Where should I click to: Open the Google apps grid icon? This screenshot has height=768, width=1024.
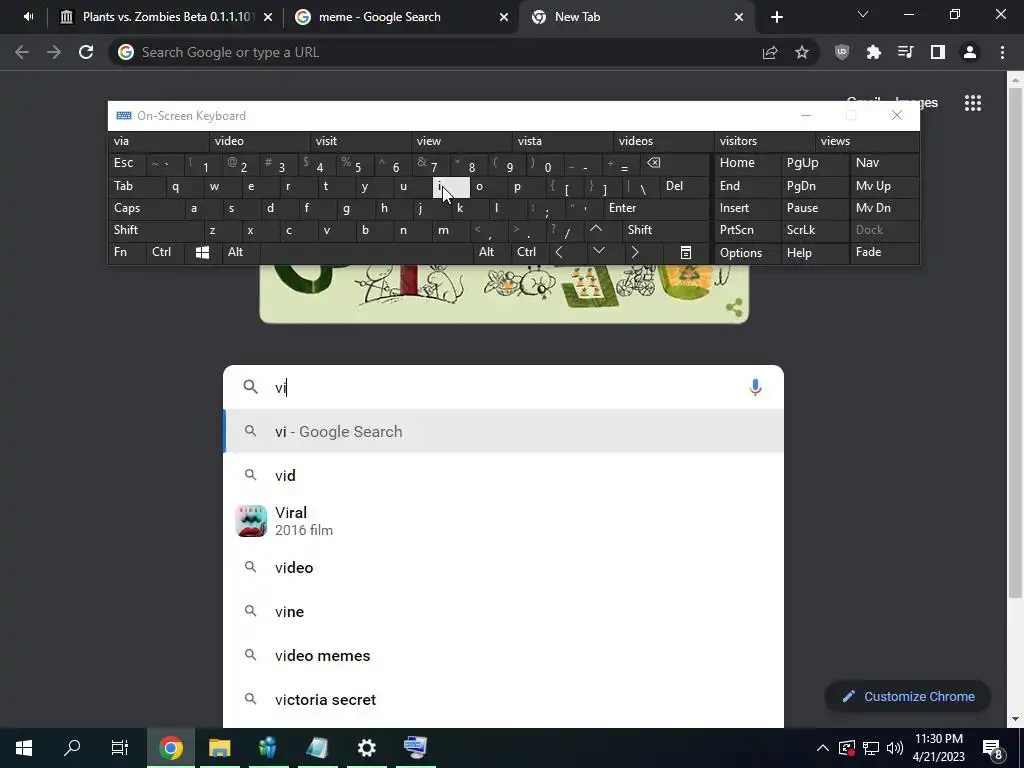pos(973,103)
